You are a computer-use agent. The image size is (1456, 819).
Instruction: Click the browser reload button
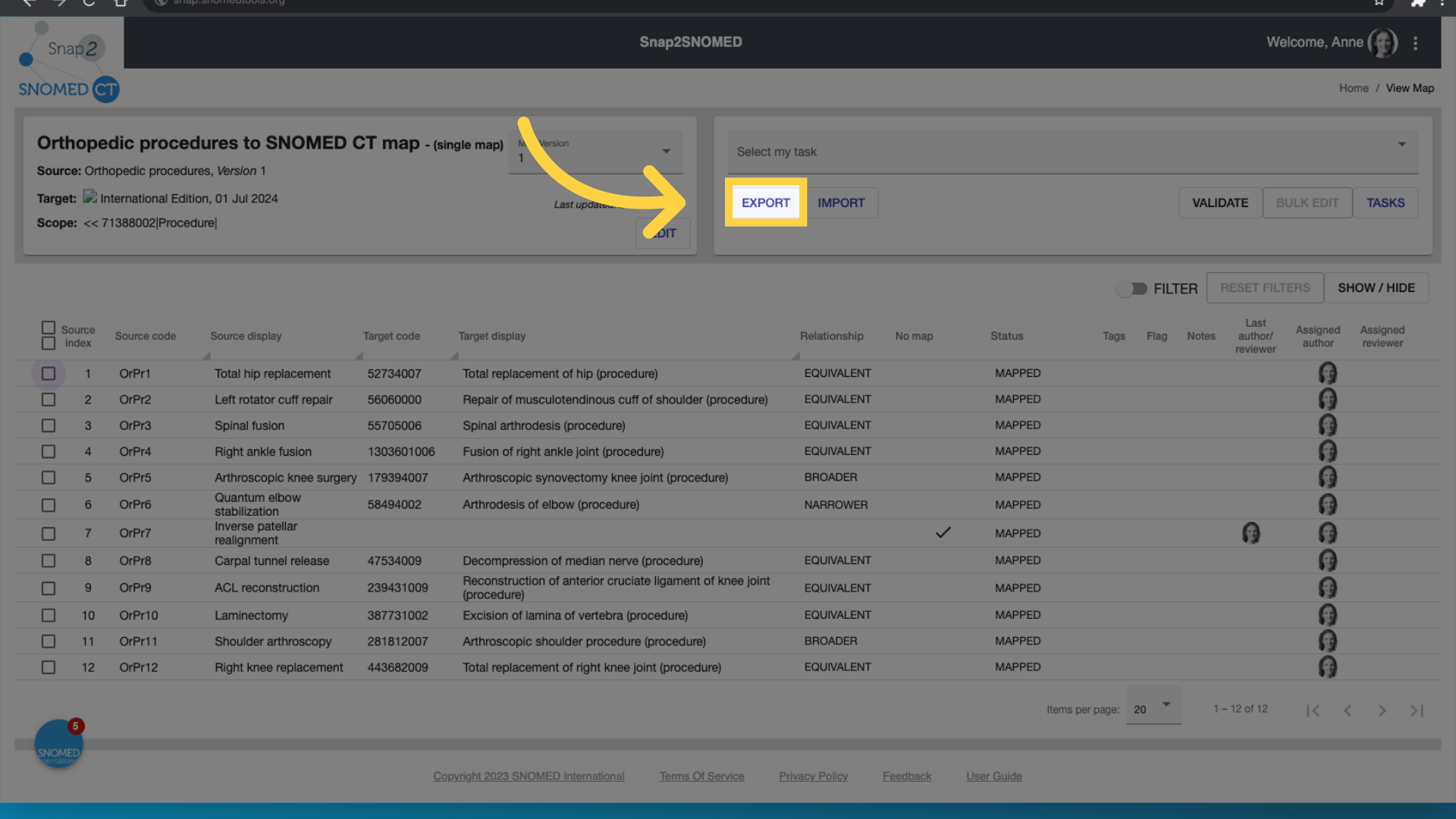tap(89, 2)
